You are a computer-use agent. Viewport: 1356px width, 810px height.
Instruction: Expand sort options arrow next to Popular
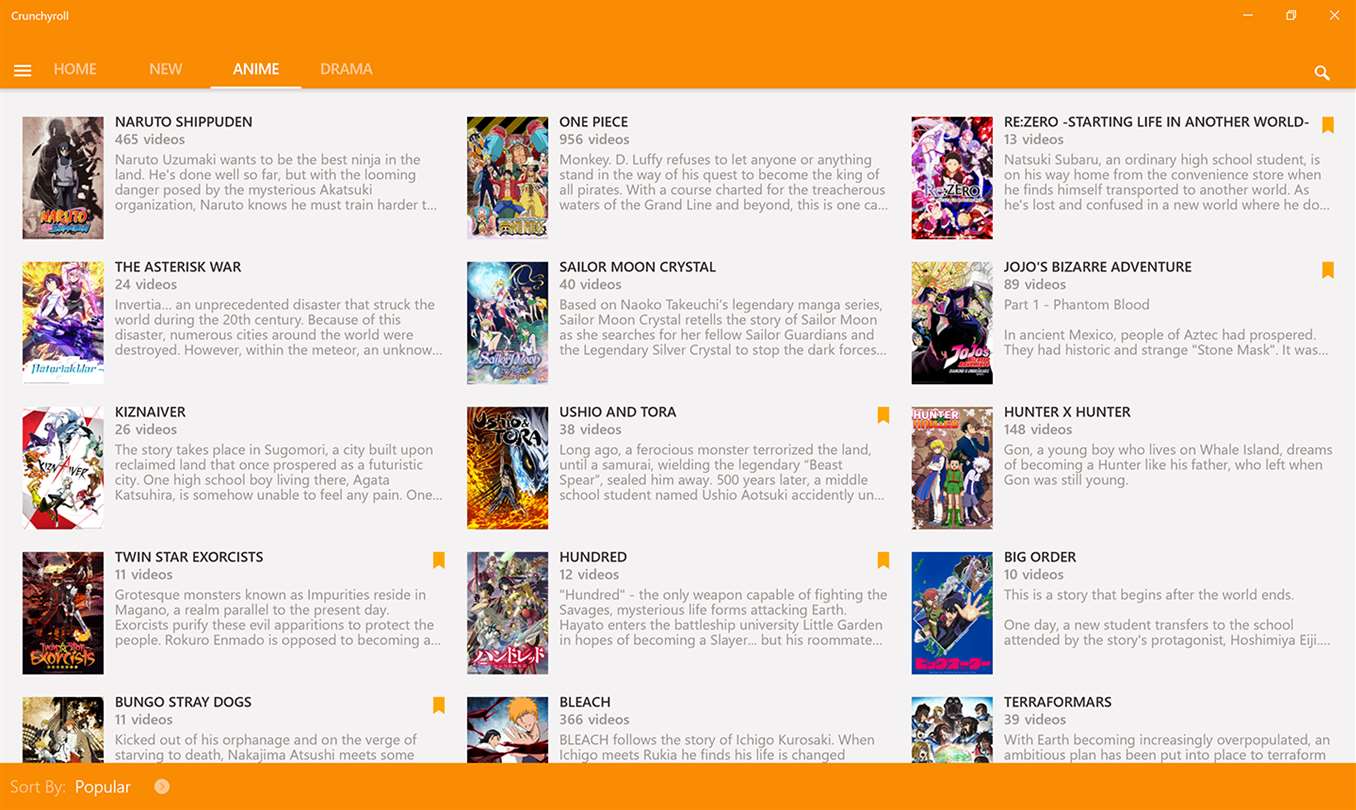click(x=162, y=787)
